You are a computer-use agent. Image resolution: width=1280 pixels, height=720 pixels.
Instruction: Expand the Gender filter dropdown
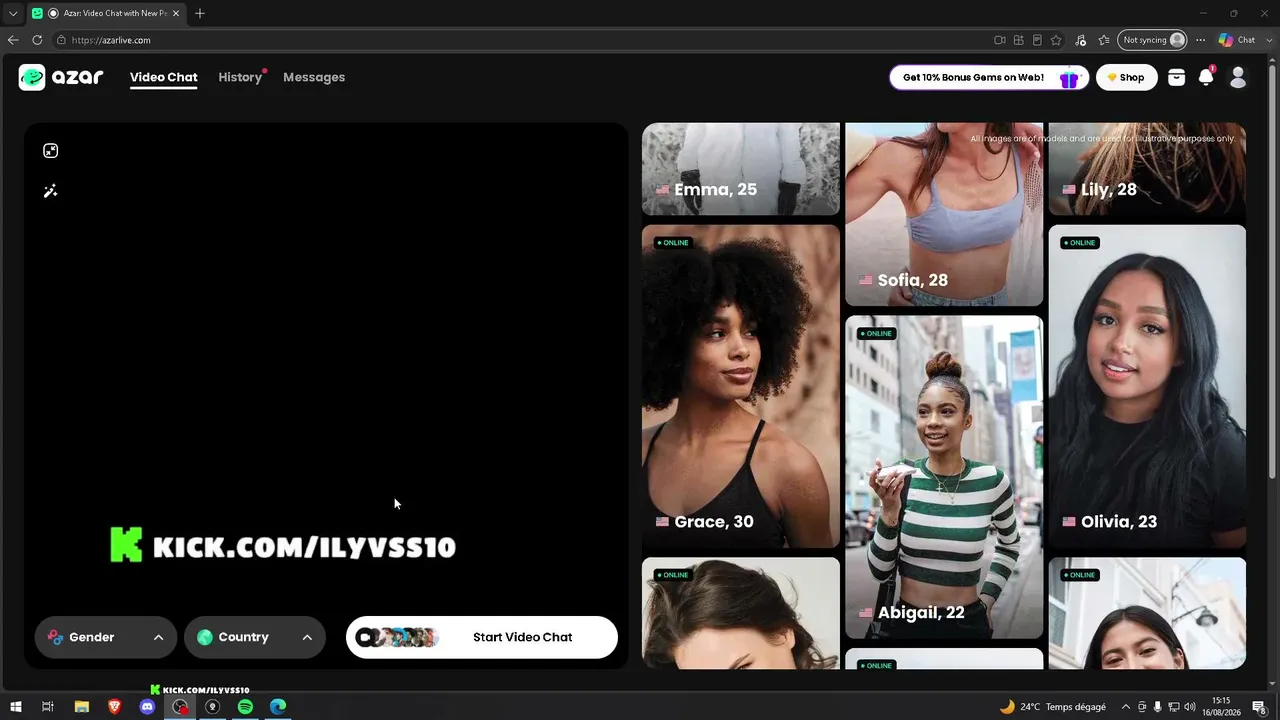(x=106, y=637)
